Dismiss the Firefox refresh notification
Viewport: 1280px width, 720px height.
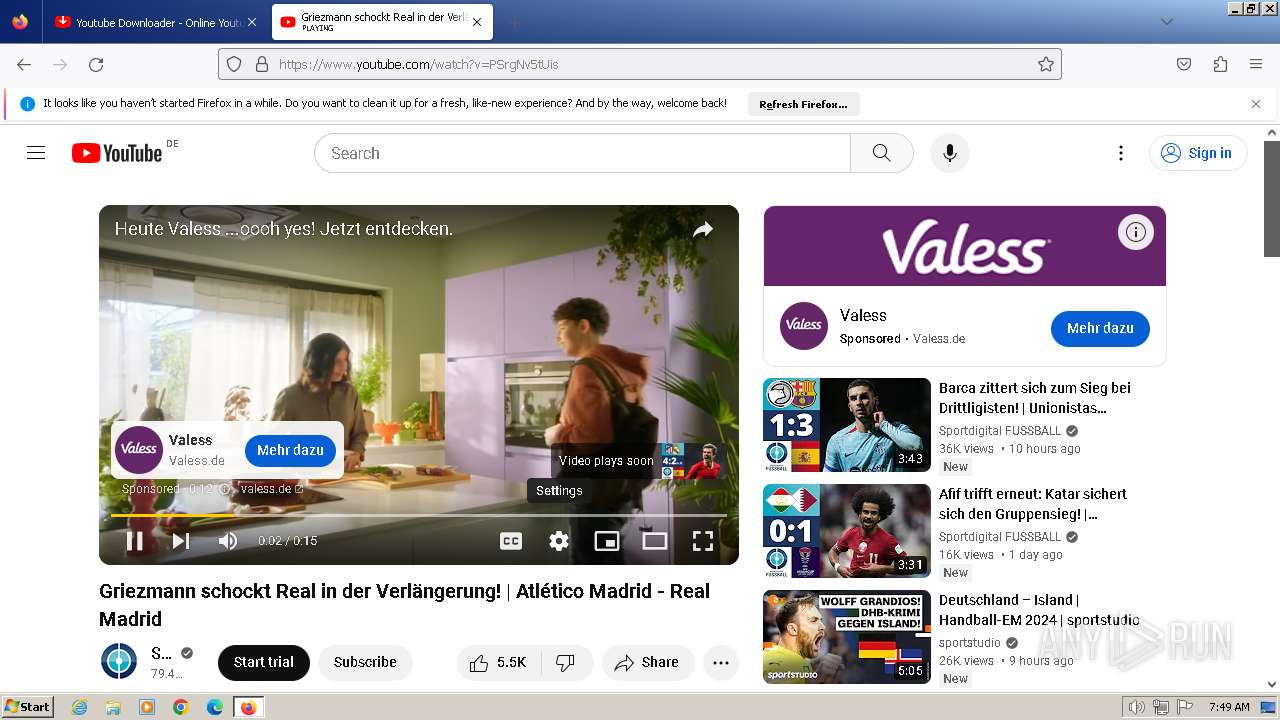point(1256,104)
